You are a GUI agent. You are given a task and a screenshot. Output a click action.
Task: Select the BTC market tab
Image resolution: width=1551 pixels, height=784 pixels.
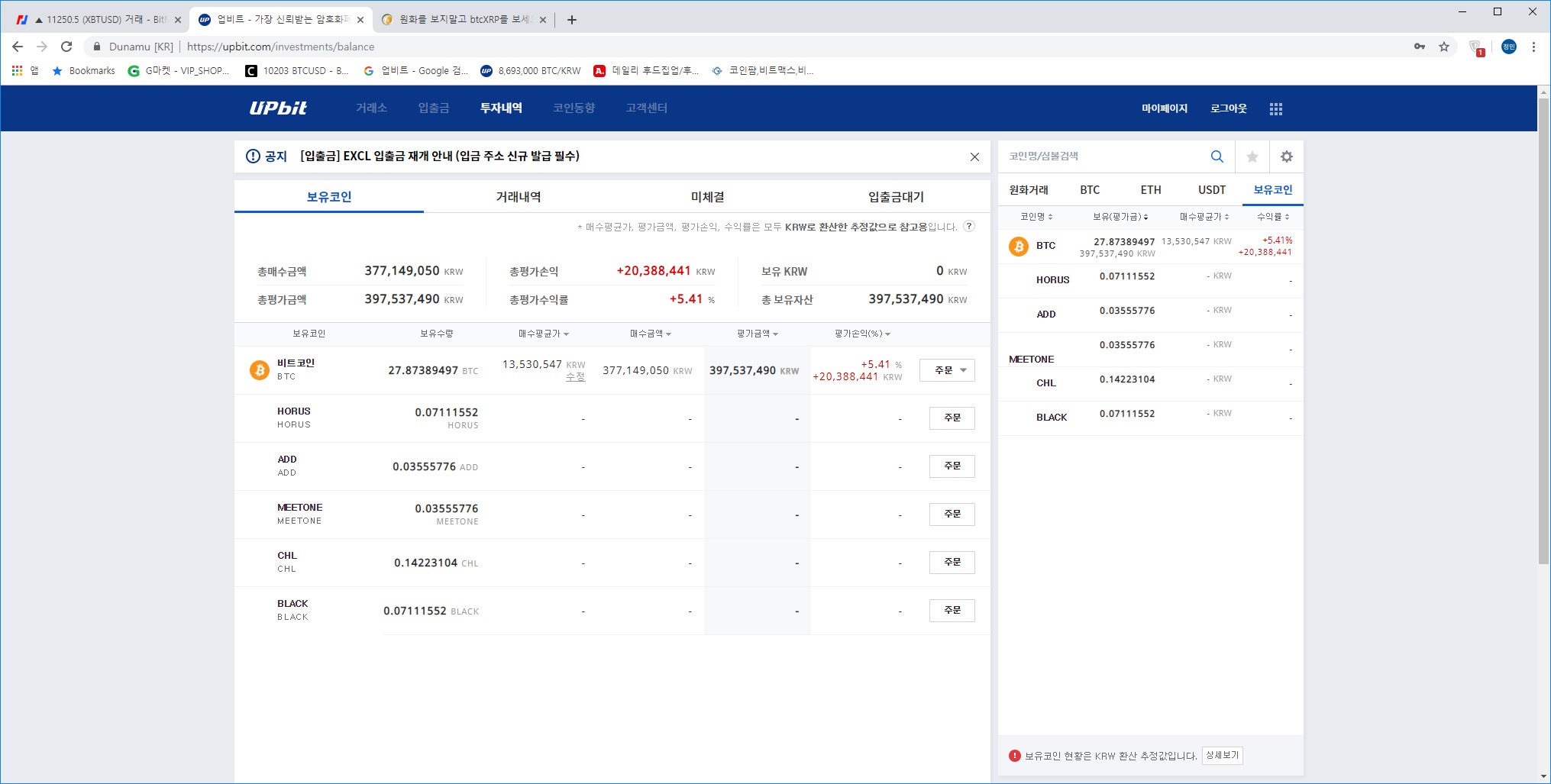click(x=1090, y=190)
